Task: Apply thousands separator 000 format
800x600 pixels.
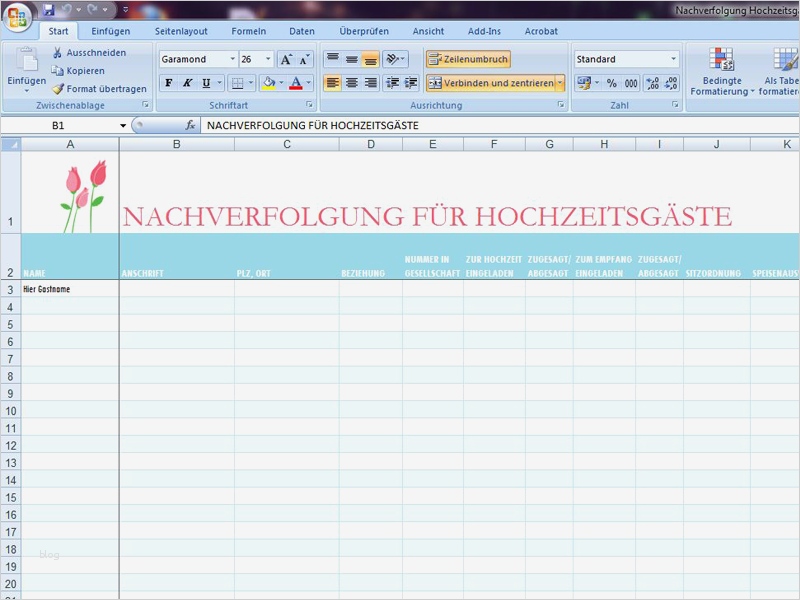Action: click(x=631, y=83)
